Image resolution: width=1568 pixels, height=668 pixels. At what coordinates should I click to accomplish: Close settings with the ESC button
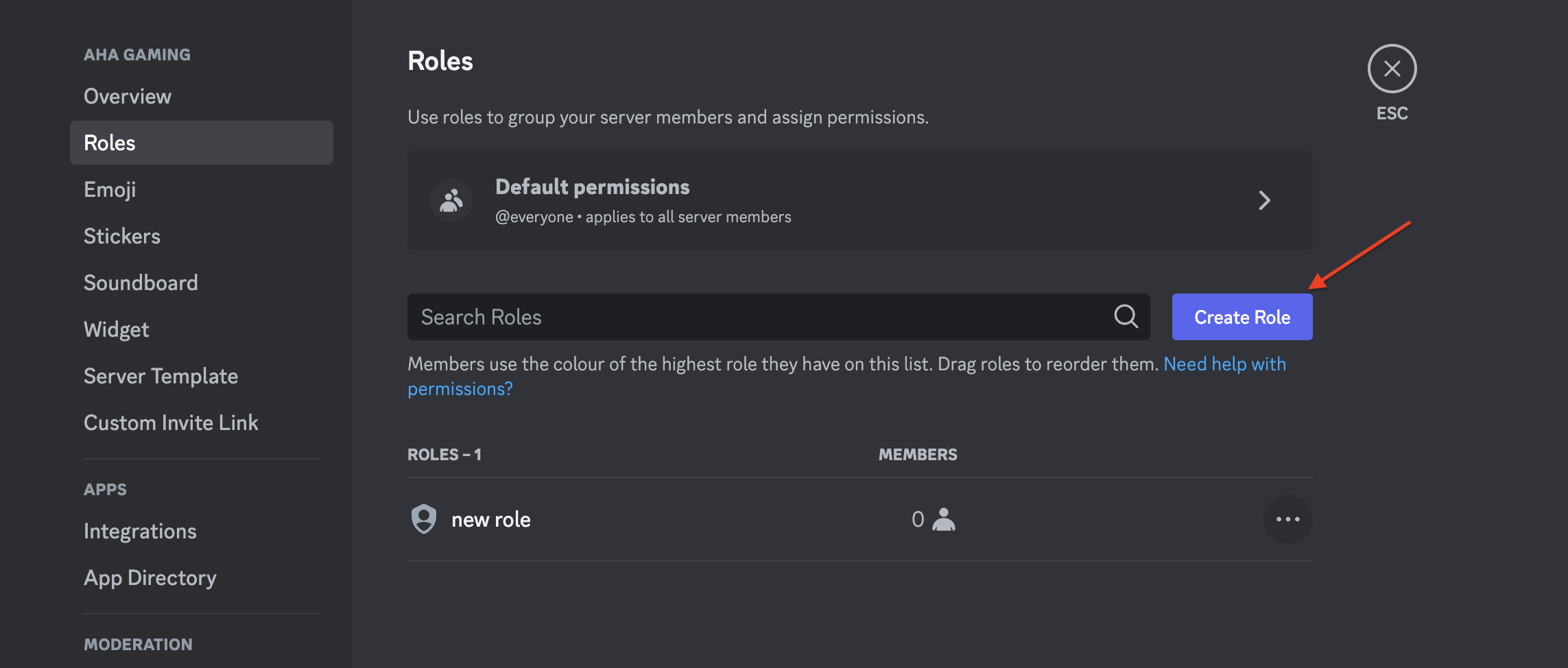pos(1392,69)
